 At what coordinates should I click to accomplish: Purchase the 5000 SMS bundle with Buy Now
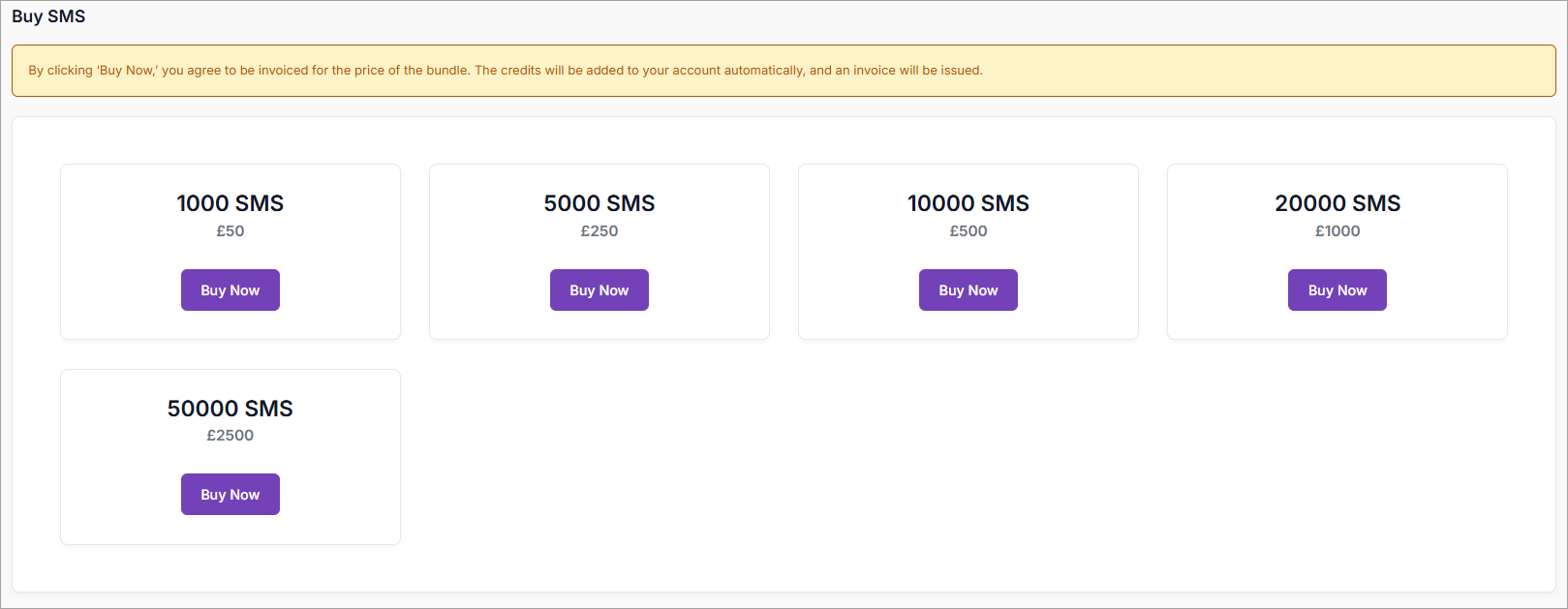(599, 290)
